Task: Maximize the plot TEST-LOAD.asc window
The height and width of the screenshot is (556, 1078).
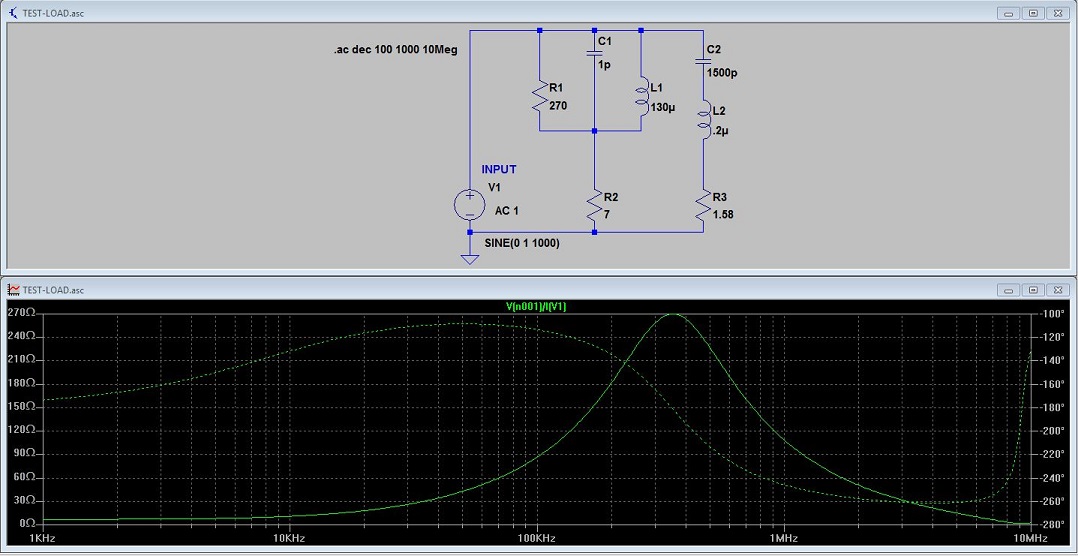Action: [x=1033, y=290]
